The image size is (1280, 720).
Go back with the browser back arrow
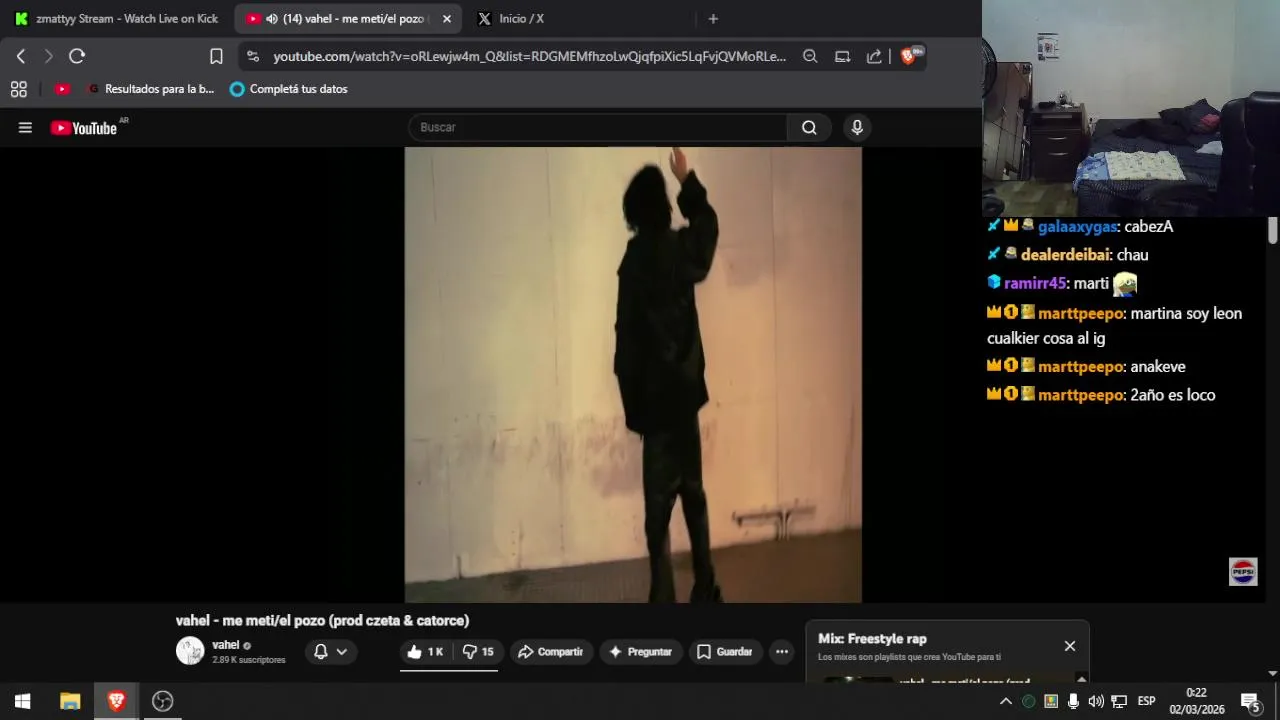tap(21, 56)
